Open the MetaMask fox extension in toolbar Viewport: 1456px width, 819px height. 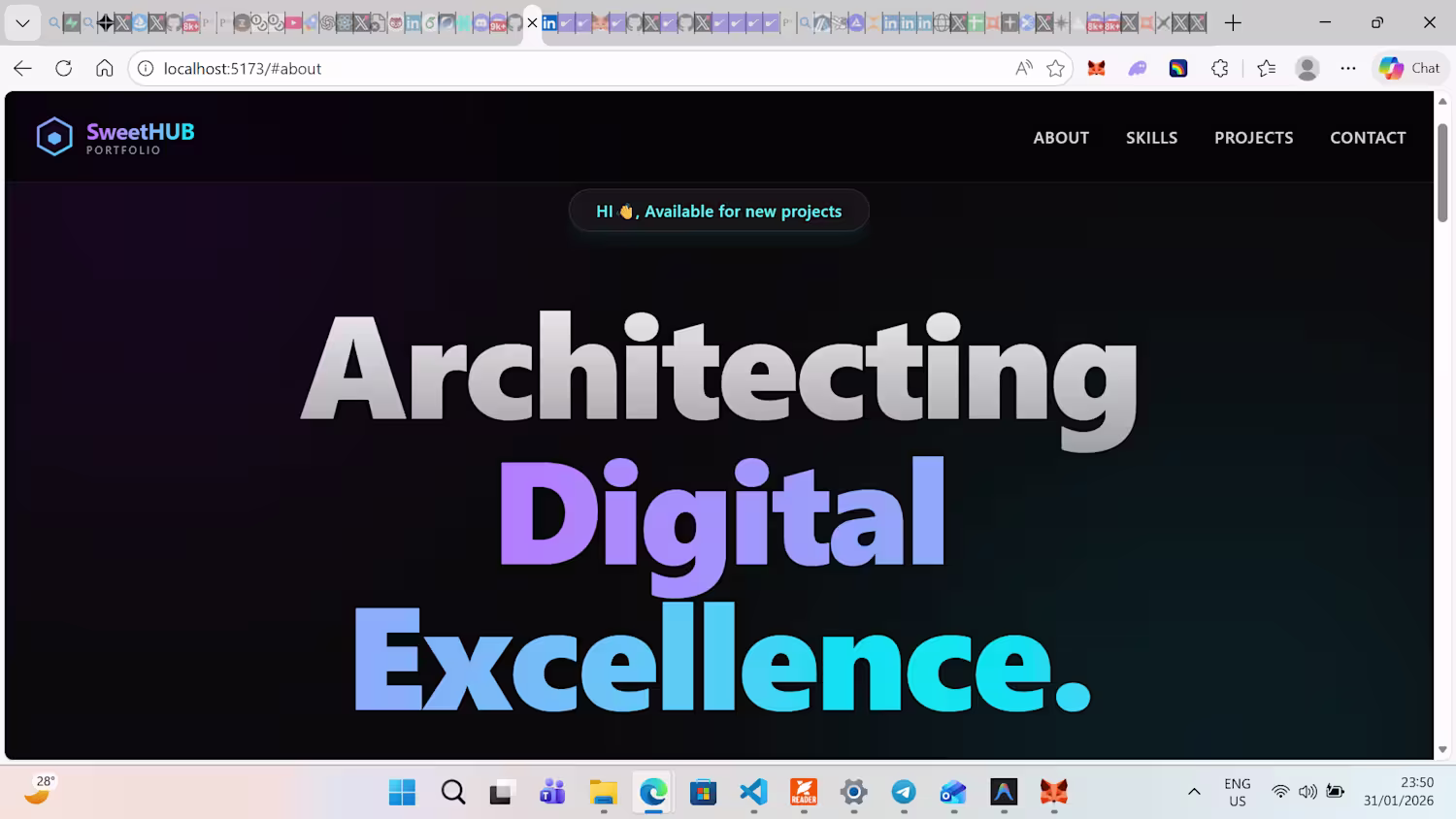tap(1097, 68)
